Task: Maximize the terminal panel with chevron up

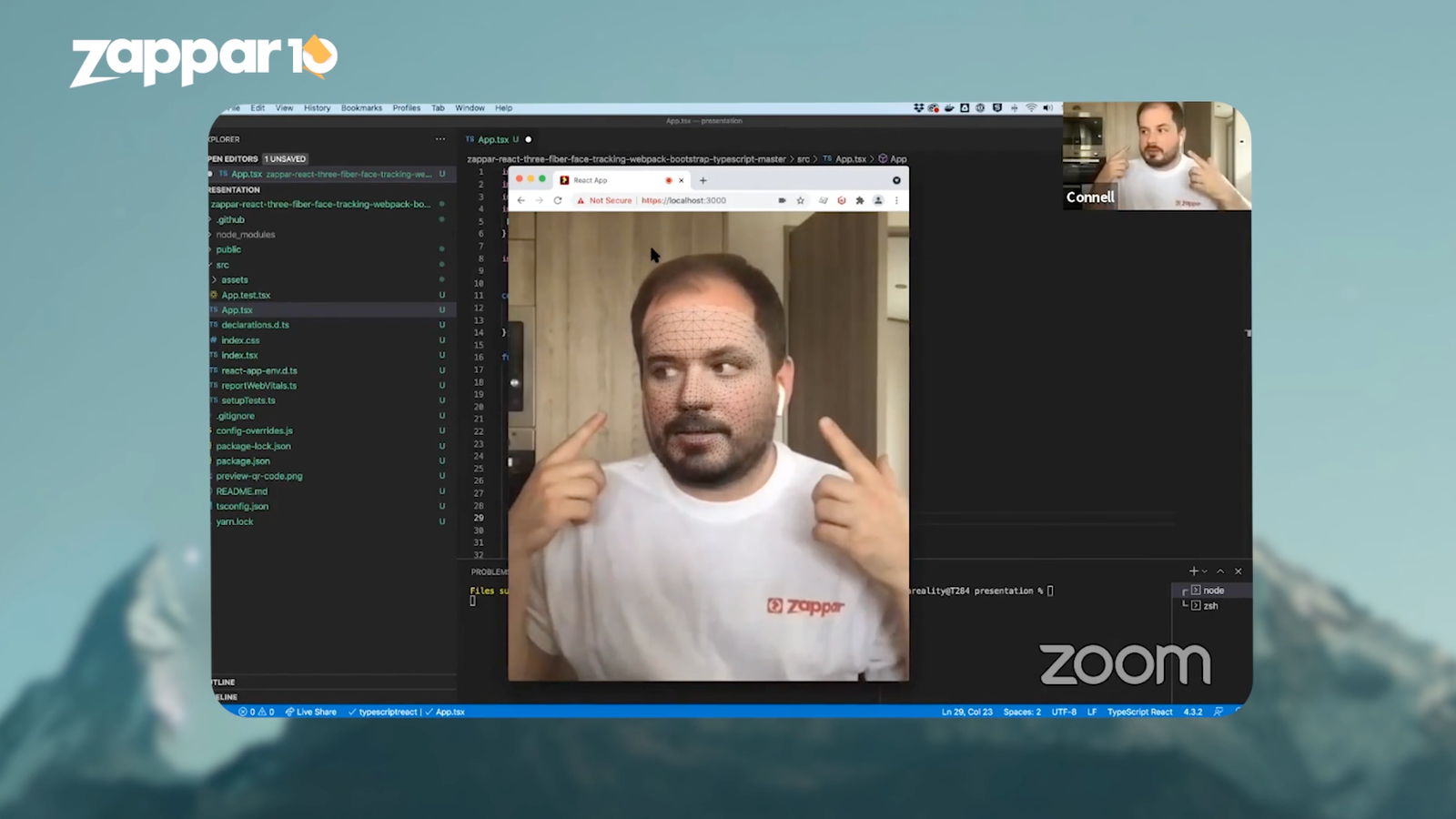Action: [x=1220, y=571]
